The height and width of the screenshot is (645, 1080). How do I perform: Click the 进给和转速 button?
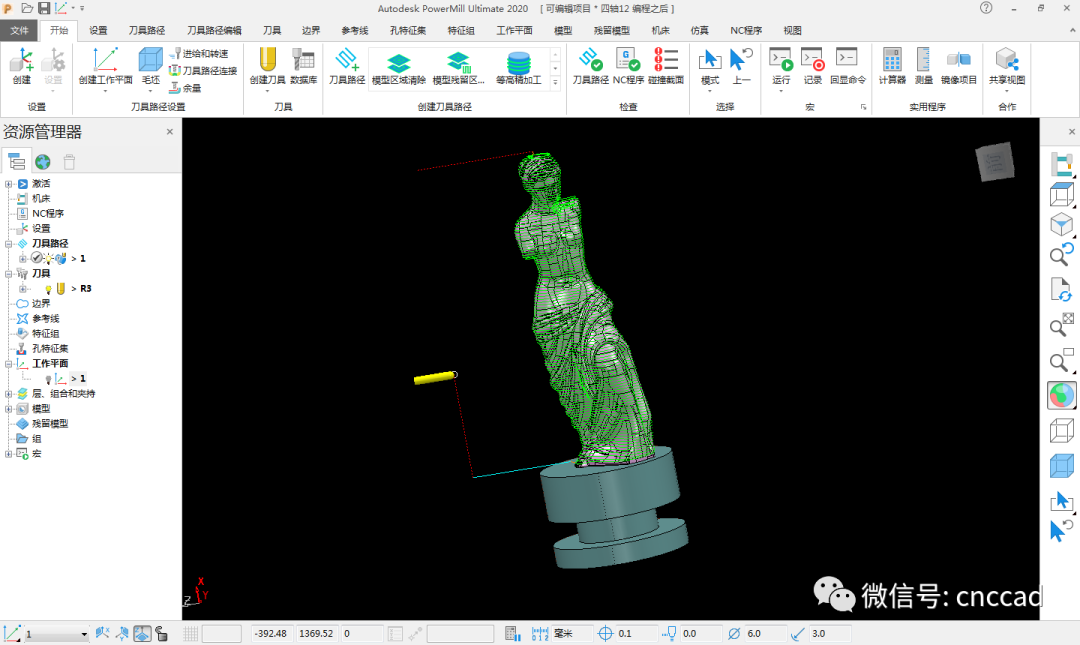tap(199, 54)
